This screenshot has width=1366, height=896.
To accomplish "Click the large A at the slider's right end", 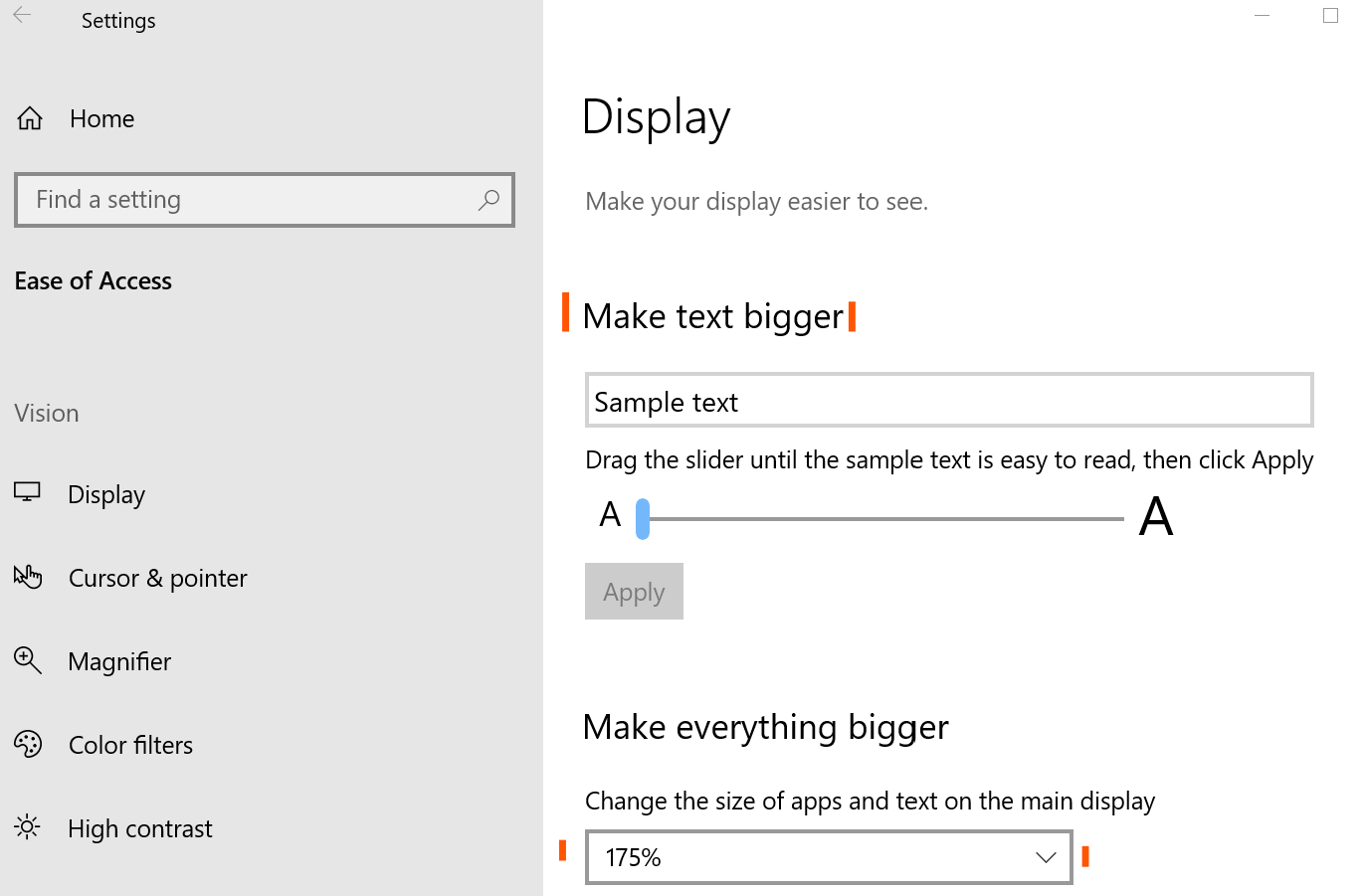I will pos(1156,514).
